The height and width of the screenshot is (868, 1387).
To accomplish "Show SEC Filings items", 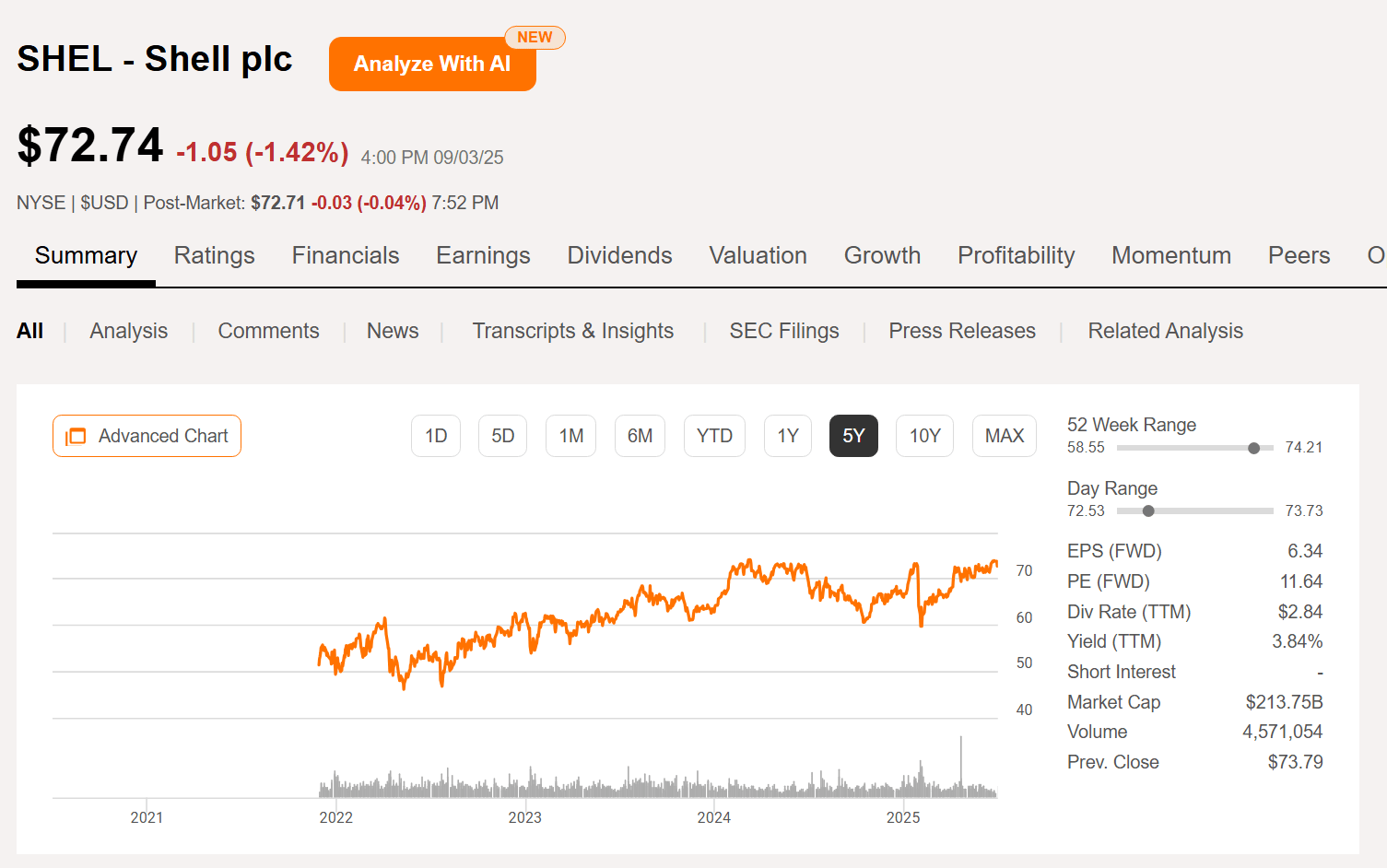I will 784,331.
